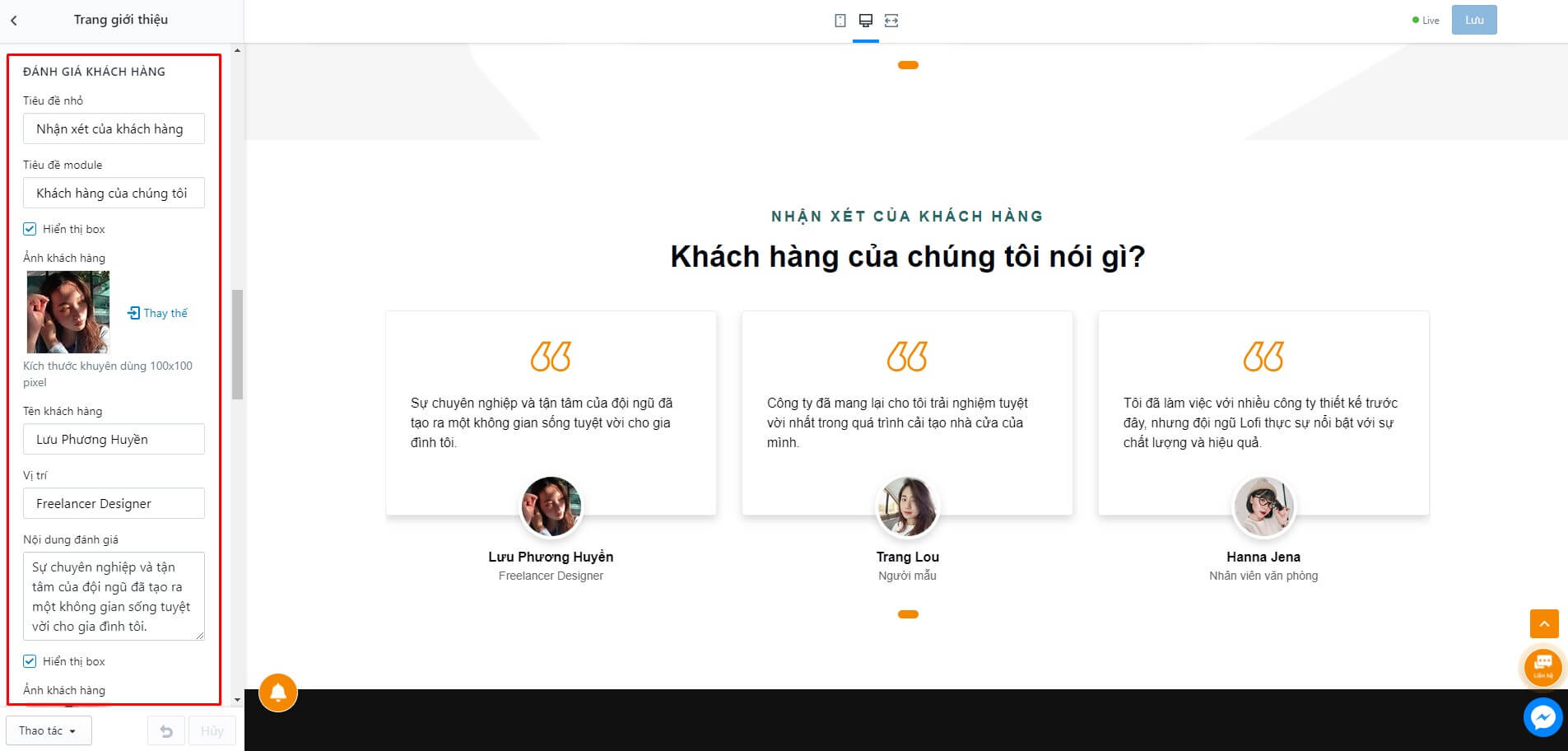Click Hanna Jena avatar in preview
This screenshot has width=1568, height=751.
(x=1263, y=506)
